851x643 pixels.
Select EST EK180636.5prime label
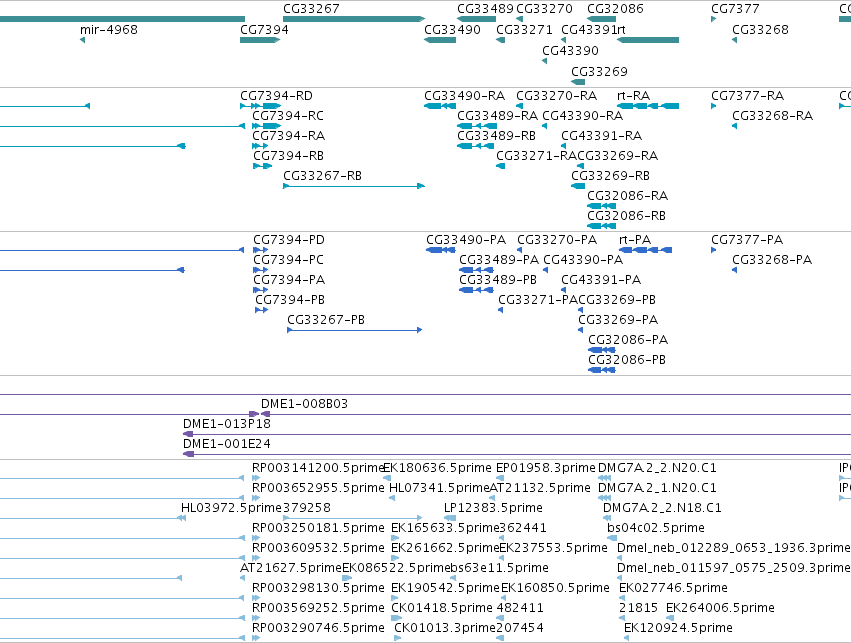(x=437, y=468)
